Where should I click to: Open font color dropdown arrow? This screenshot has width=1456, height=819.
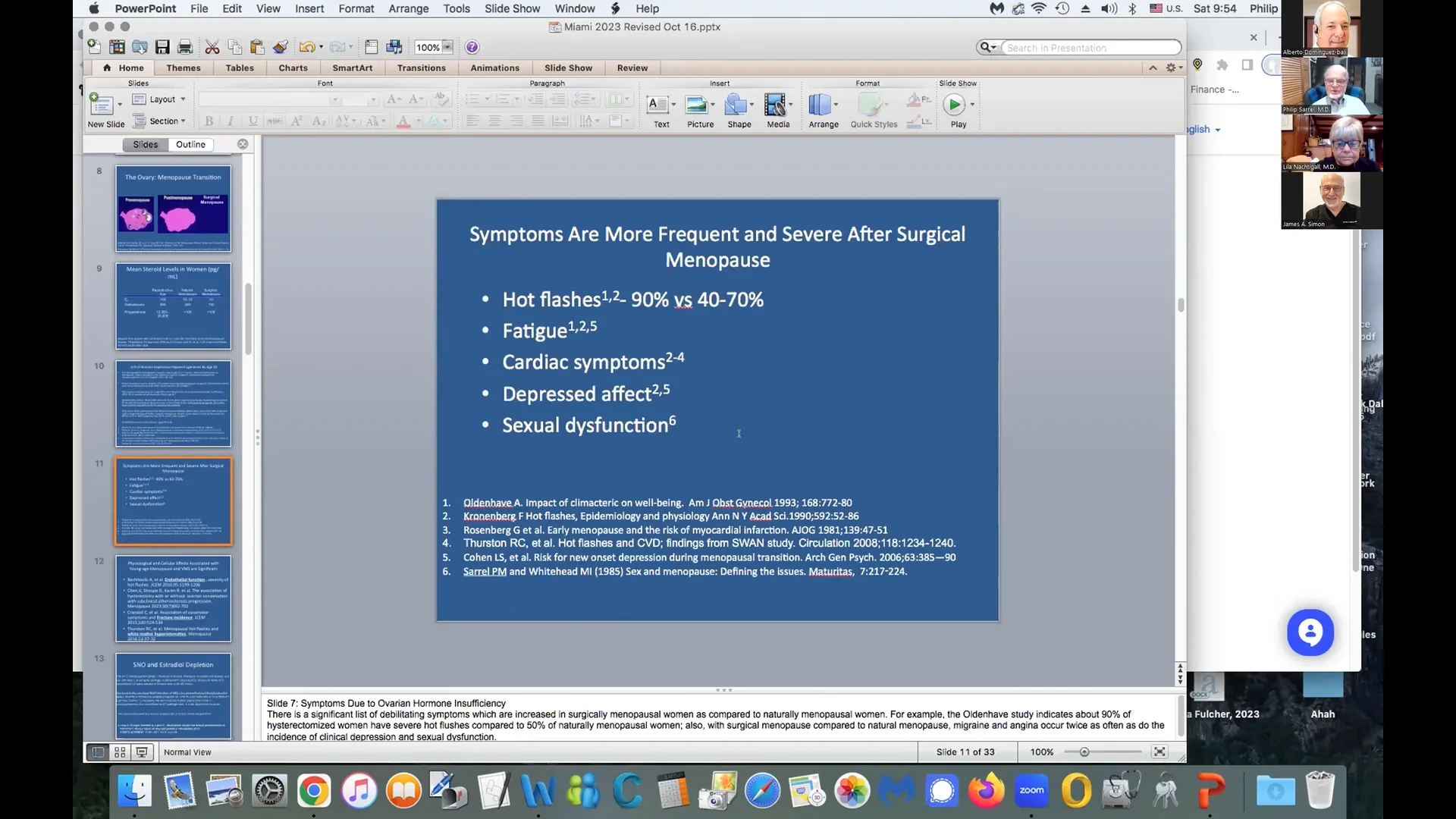418,121
